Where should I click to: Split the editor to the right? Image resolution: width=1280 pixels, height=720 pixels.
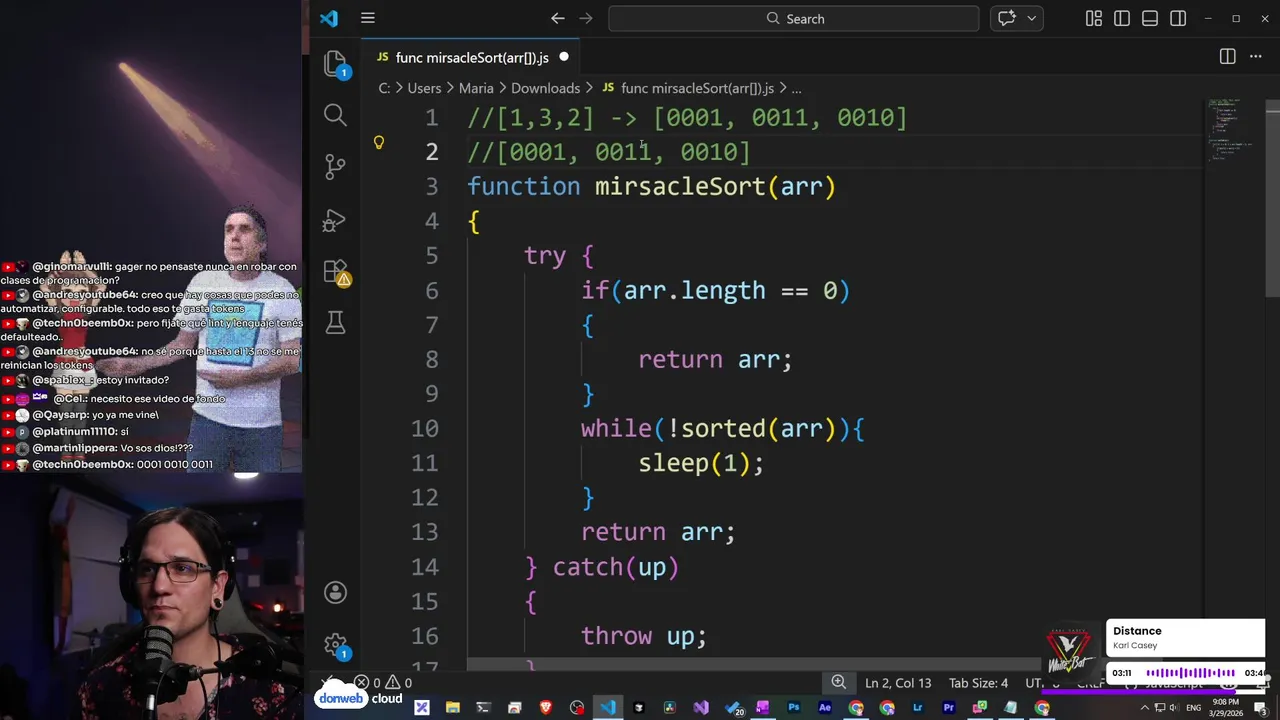(x=1227, y=57)
